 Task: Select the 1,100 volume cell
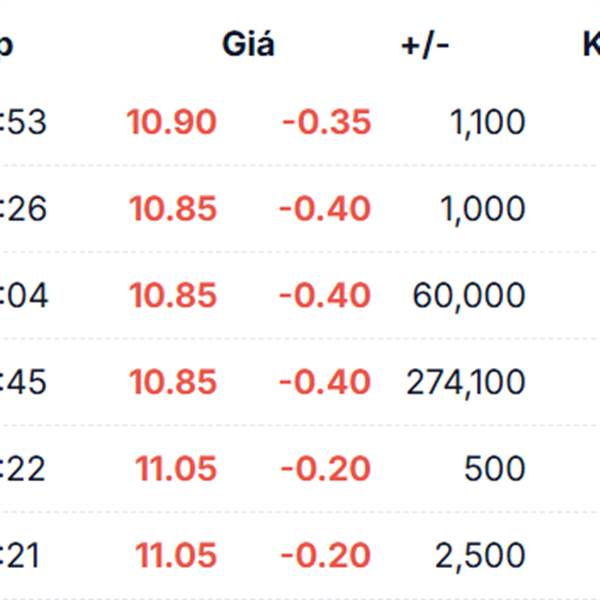click(x=488, y=123)
